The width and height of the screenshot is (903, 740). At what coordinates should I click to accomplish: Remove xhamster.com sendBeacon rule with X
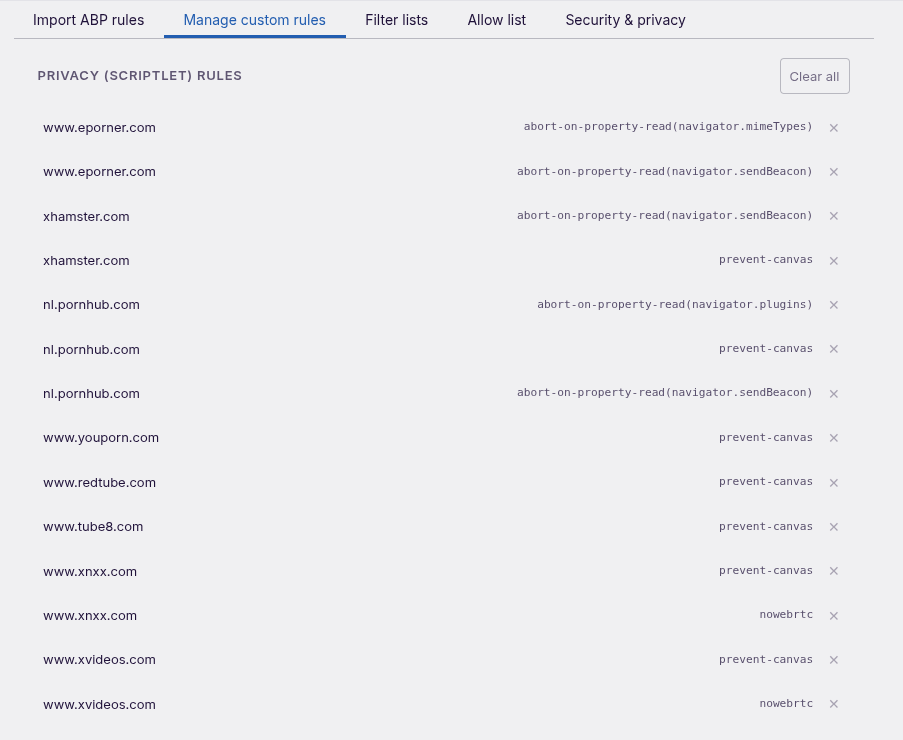(x=833, y=216)
